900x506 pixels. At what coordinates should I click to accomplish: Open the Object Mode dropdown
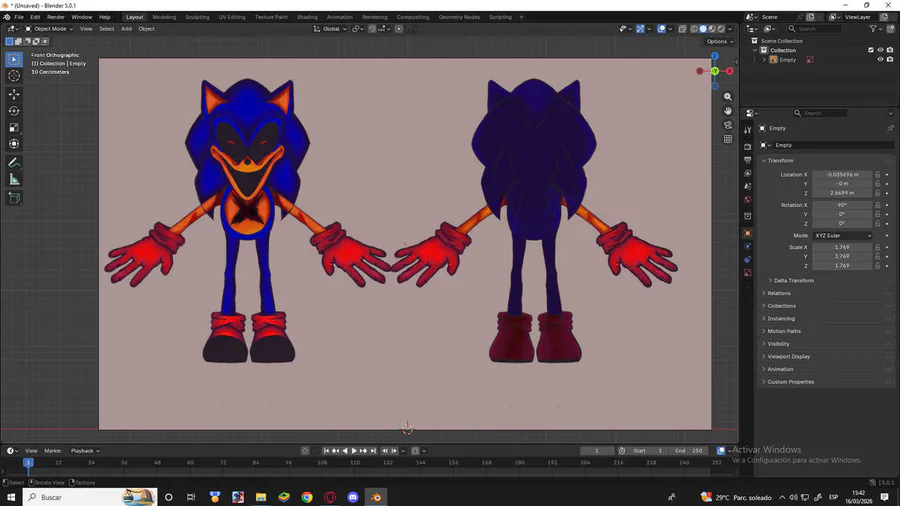tap(48, 29)
